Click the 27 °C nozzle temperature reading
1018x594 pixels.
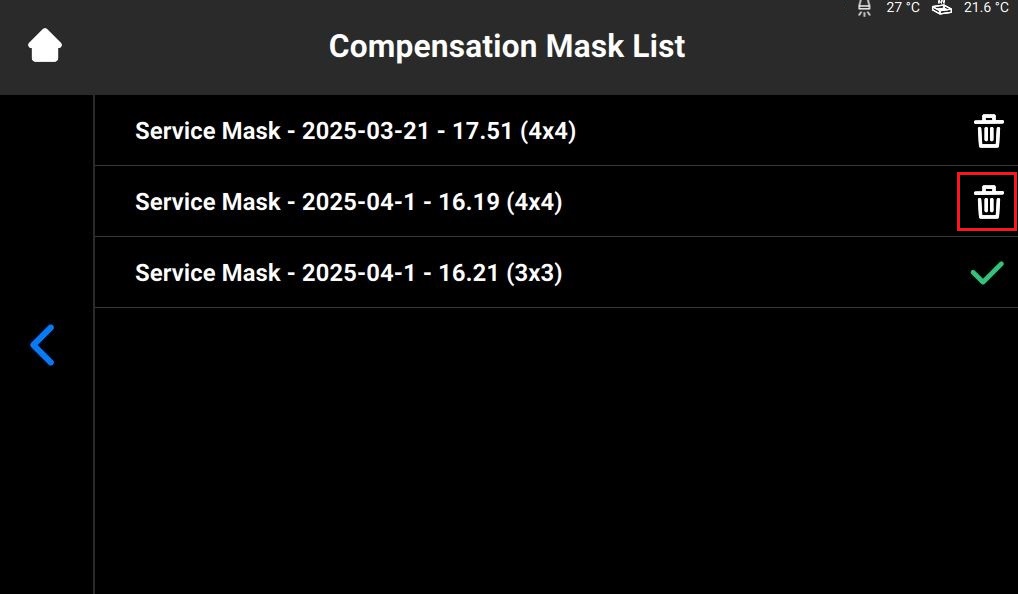pyautogui.click(x=903, y=8)
